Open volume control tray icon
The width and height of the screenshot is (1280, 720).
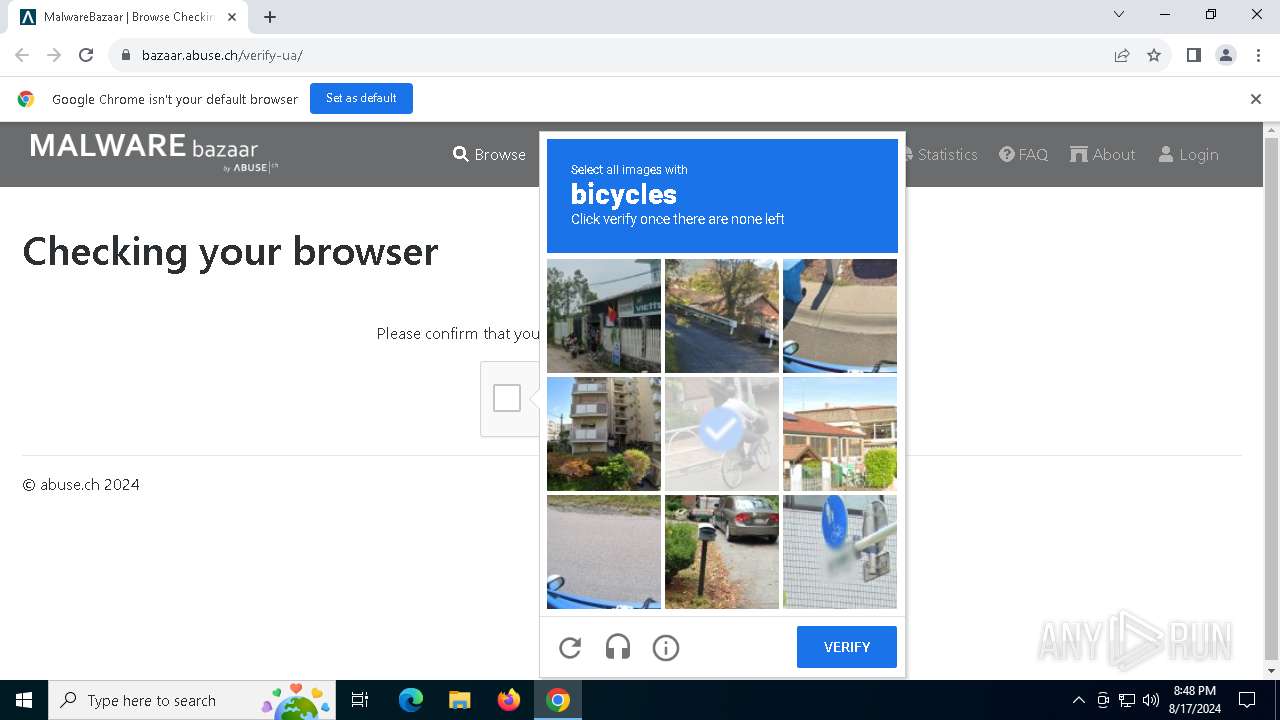pos(1151,700)
